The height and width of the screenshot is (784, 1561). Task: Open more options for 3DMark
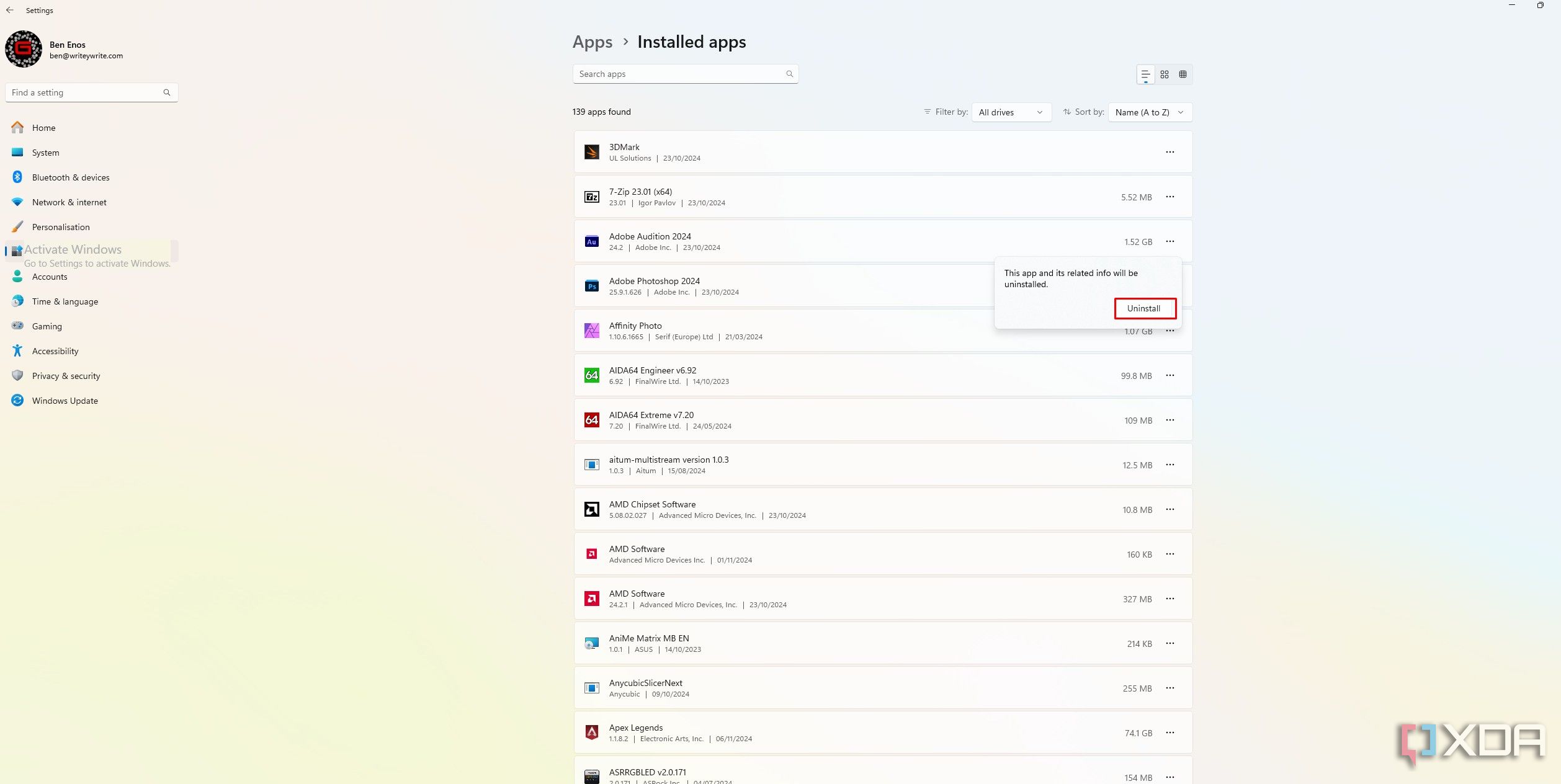point(1170,152)
